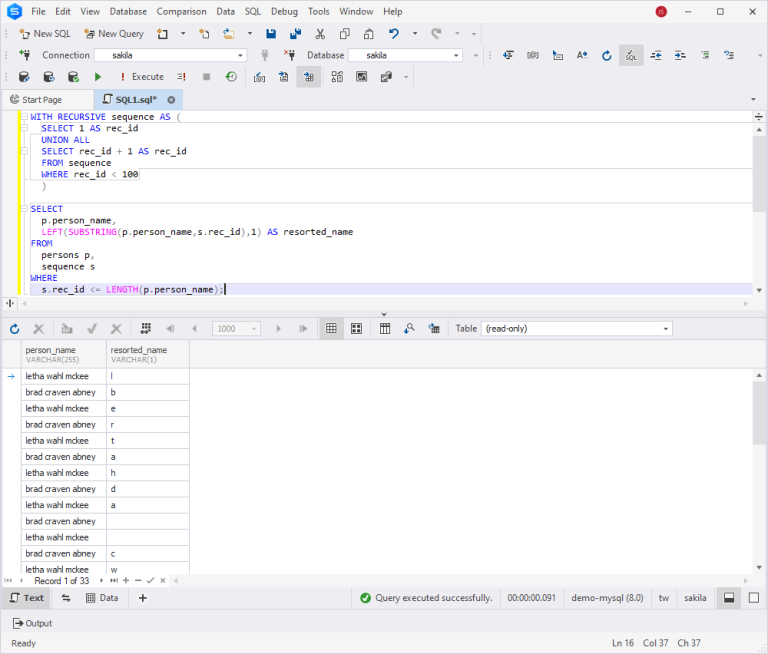
Task: Click the Save icon in toolbar
Action: [x=271, y=34]
